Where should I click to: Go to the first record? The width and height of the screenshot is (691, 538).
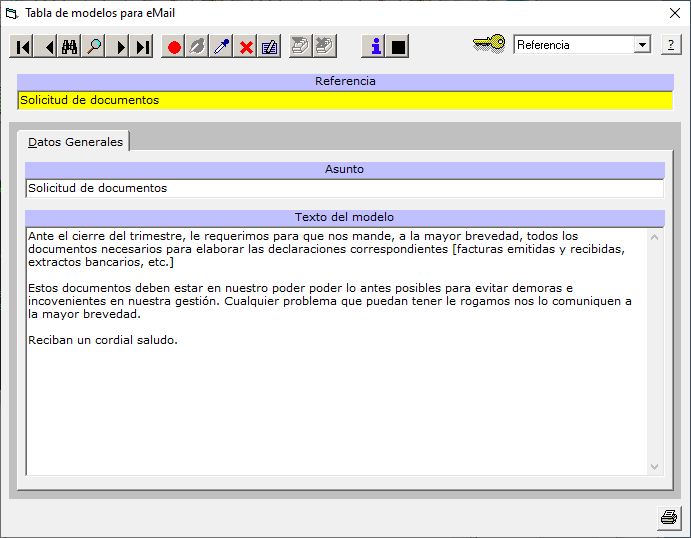[x=22, y=47]
